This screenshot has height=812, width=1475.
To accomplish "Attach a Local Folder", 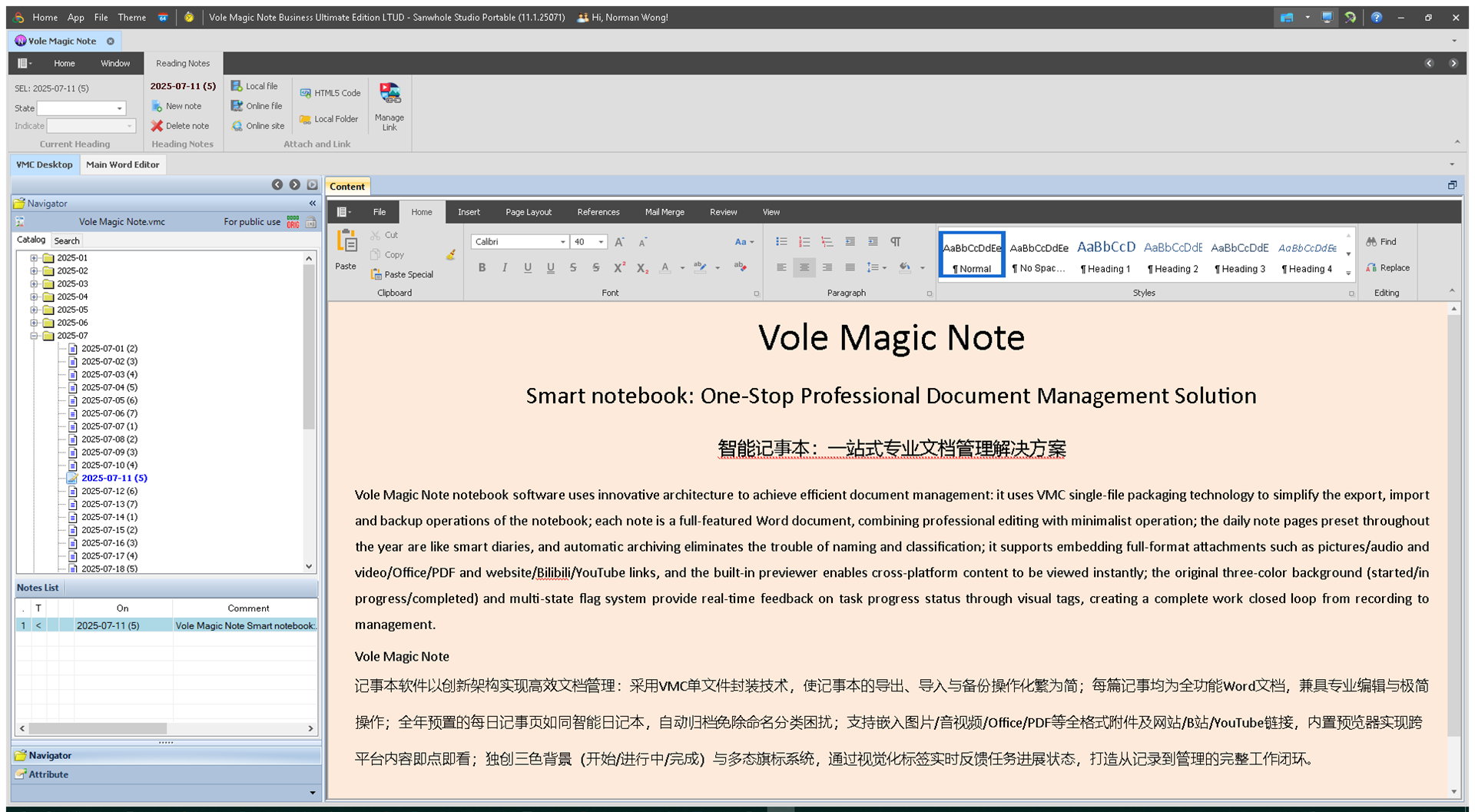I will click(x=329, y=119).
